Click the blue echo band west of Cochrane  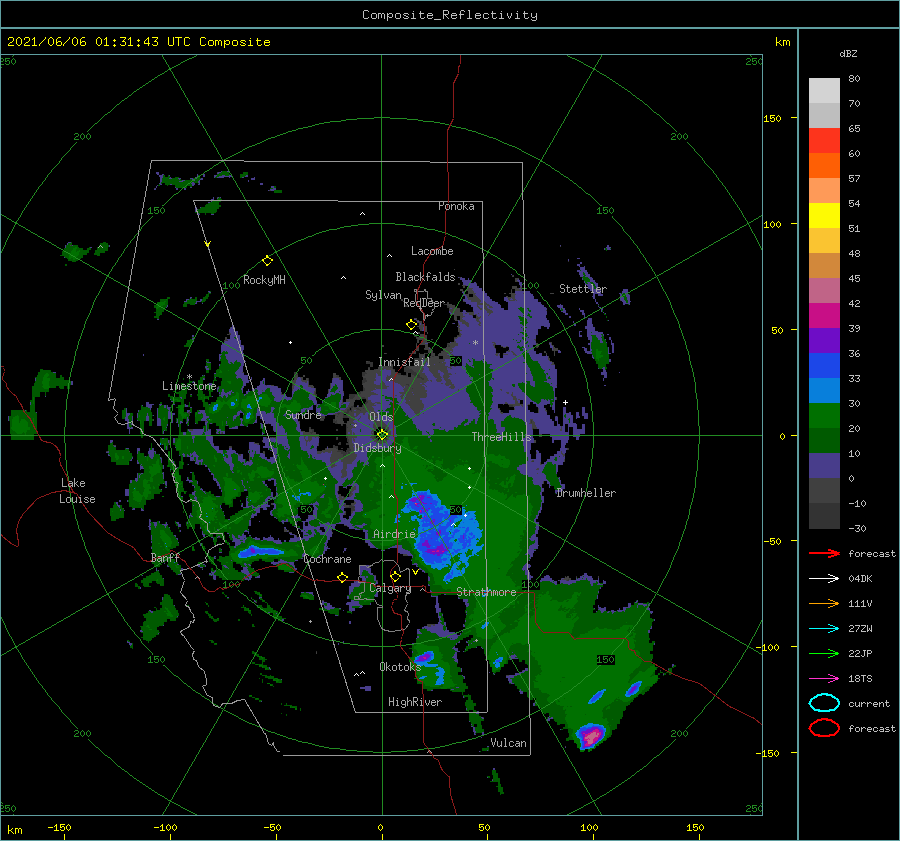tap(261, 552)
